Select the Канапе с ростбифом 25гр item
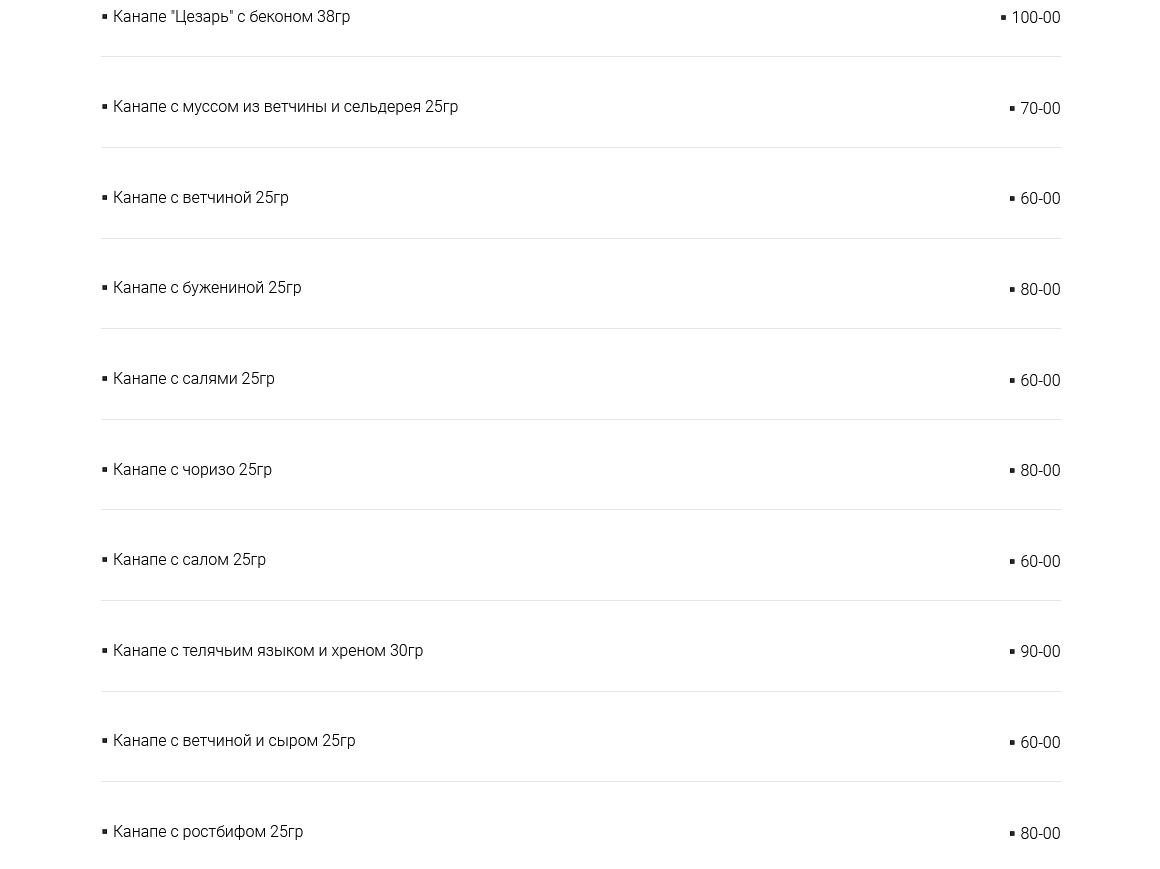 click(208, 832)
